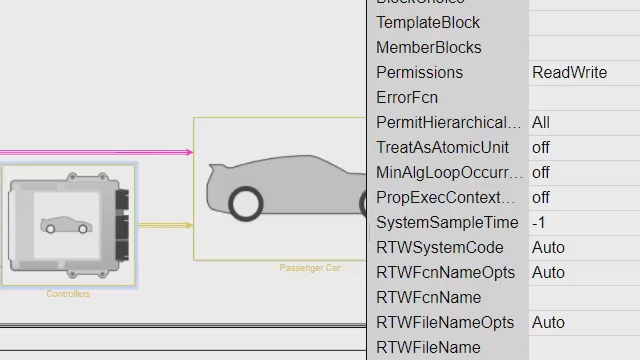Image resolution: width=640 pixels, height=360 pixels.
Task: Select the Passenger Car subsystem block
Action: [280, 189]
